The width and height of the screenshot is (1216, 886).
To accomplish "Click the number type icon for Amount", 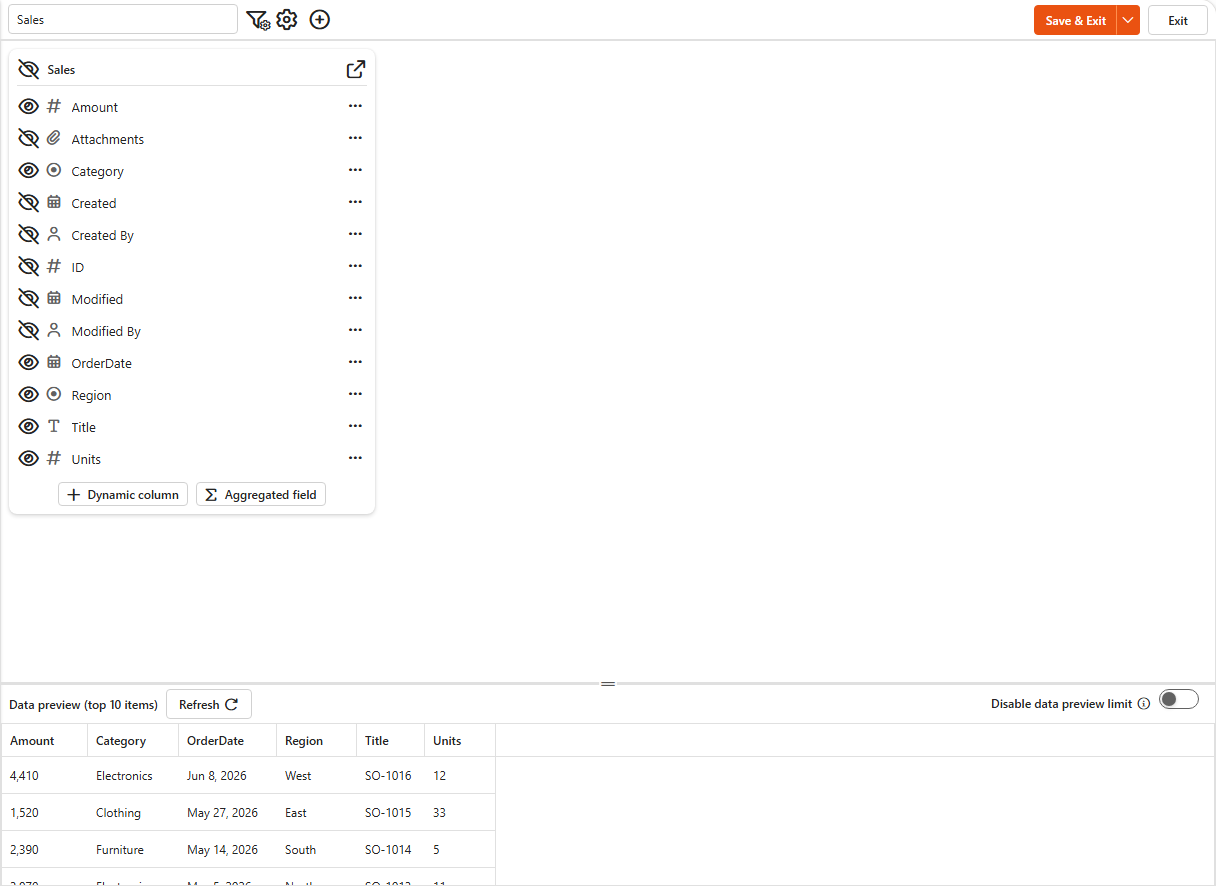I will point(54,106).
